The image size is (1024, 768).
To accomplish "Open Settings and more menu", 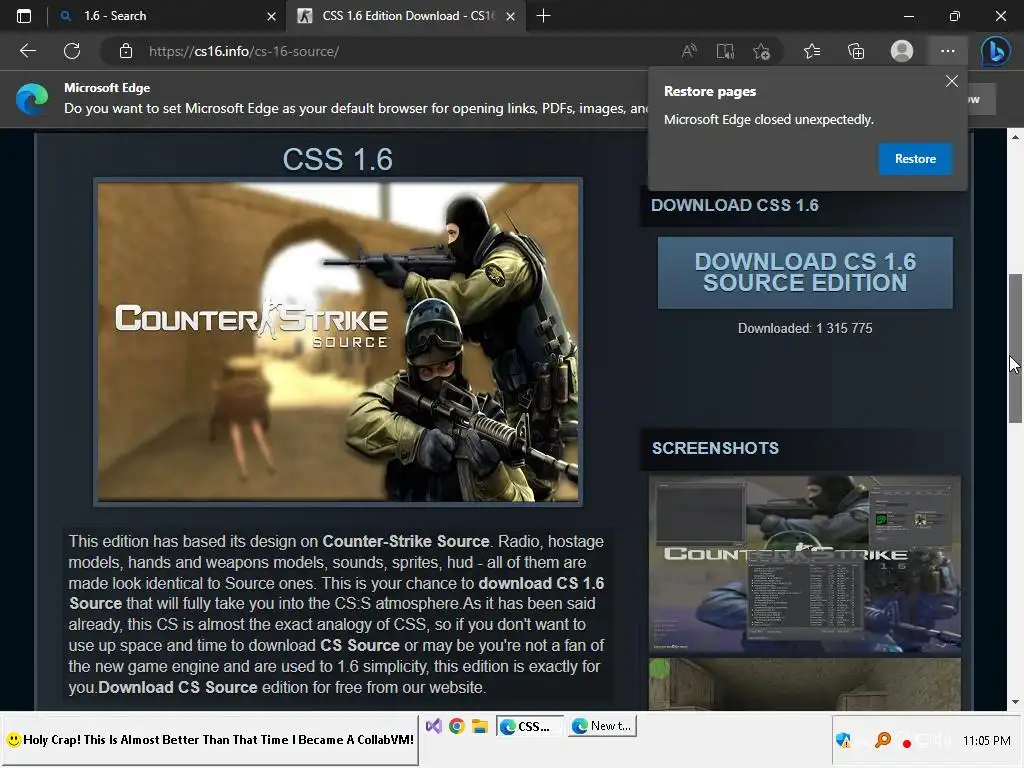I will pos(948,51).
